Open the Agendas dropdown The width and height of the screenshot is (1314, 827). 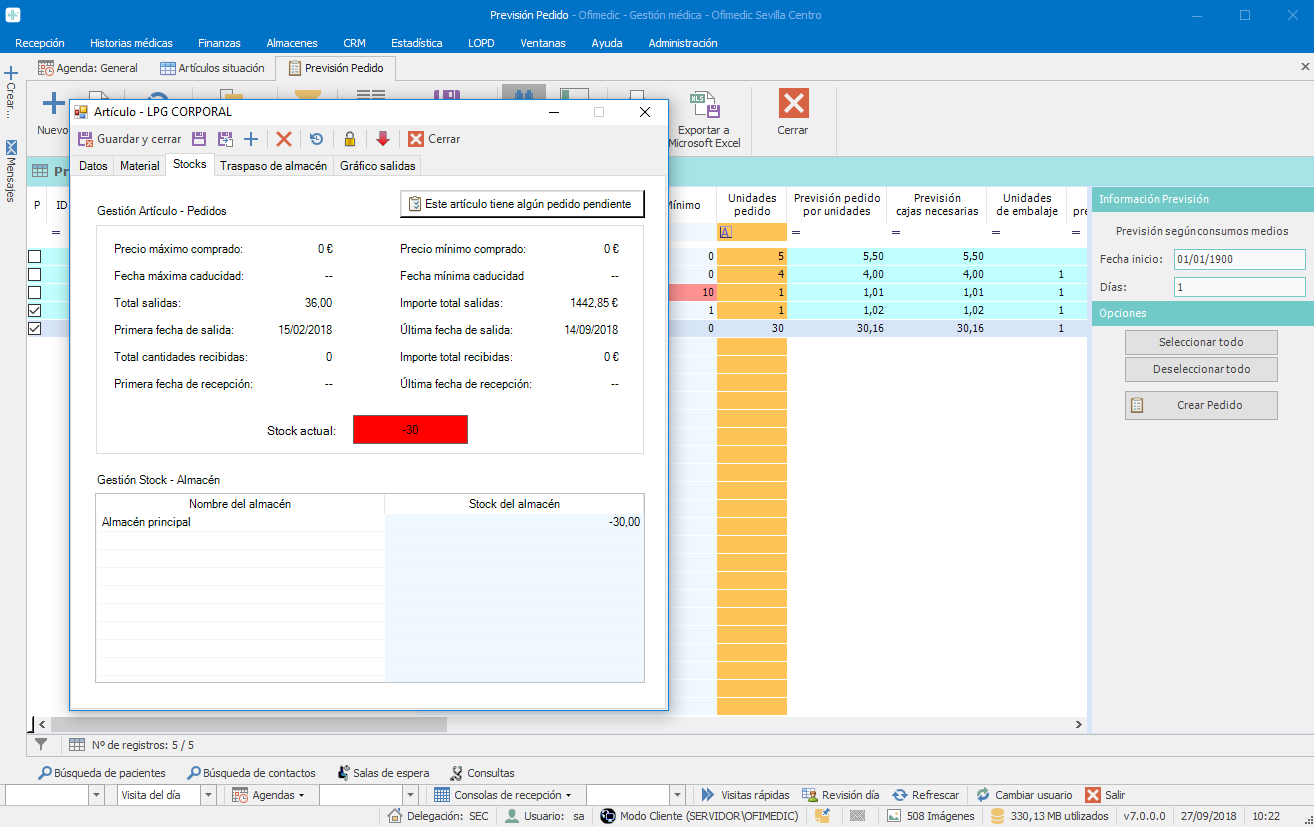268,795
